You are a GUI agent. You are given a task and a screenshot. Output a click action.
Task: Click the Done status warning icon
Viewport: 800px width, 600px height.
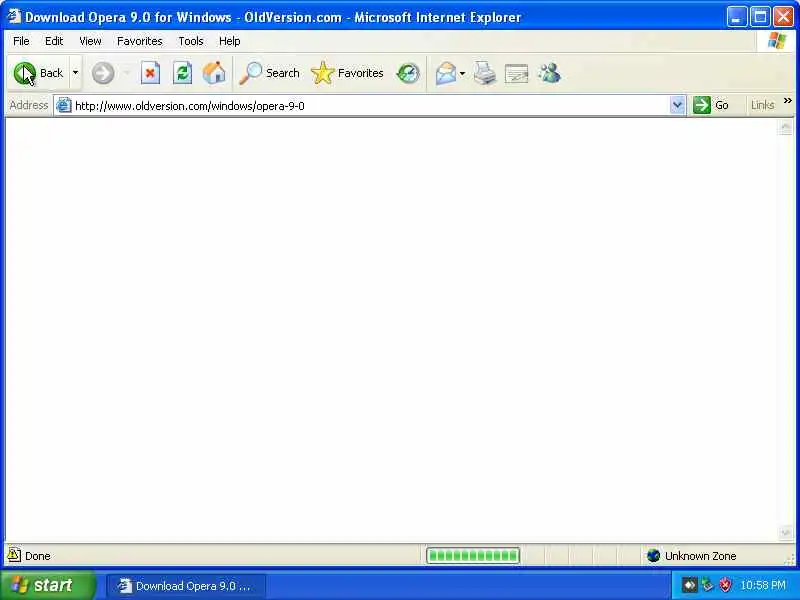[14, 555]
